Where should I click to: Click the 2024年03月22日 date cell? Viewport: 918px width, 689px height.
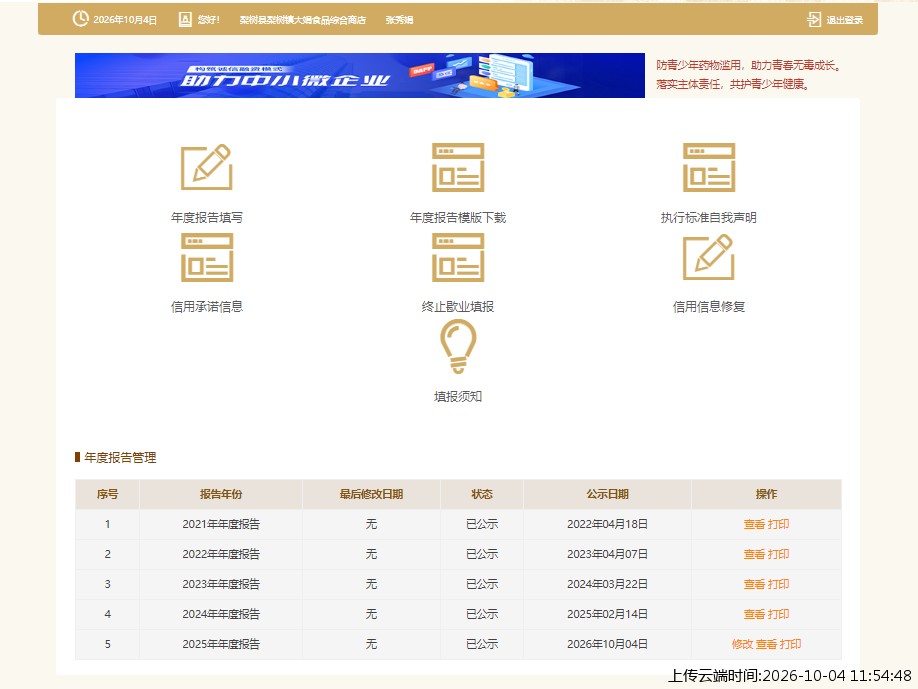pos(607,584)
